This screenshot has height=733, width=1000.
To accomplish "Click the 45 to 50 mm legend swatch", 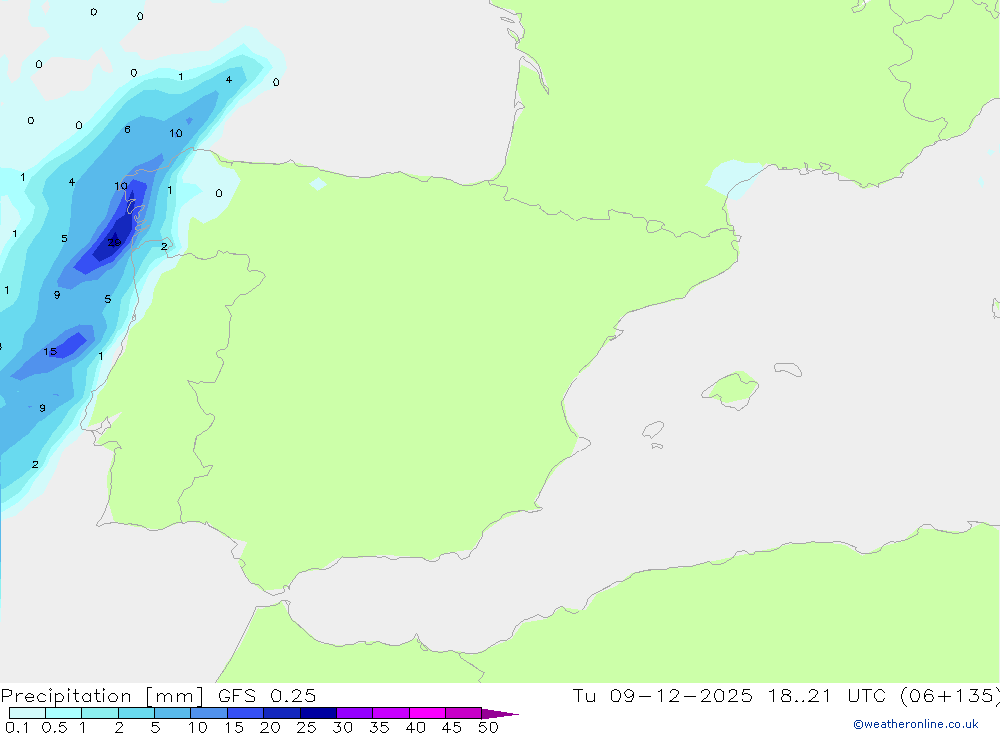I will pyautogui.click(x=464, y=713).
